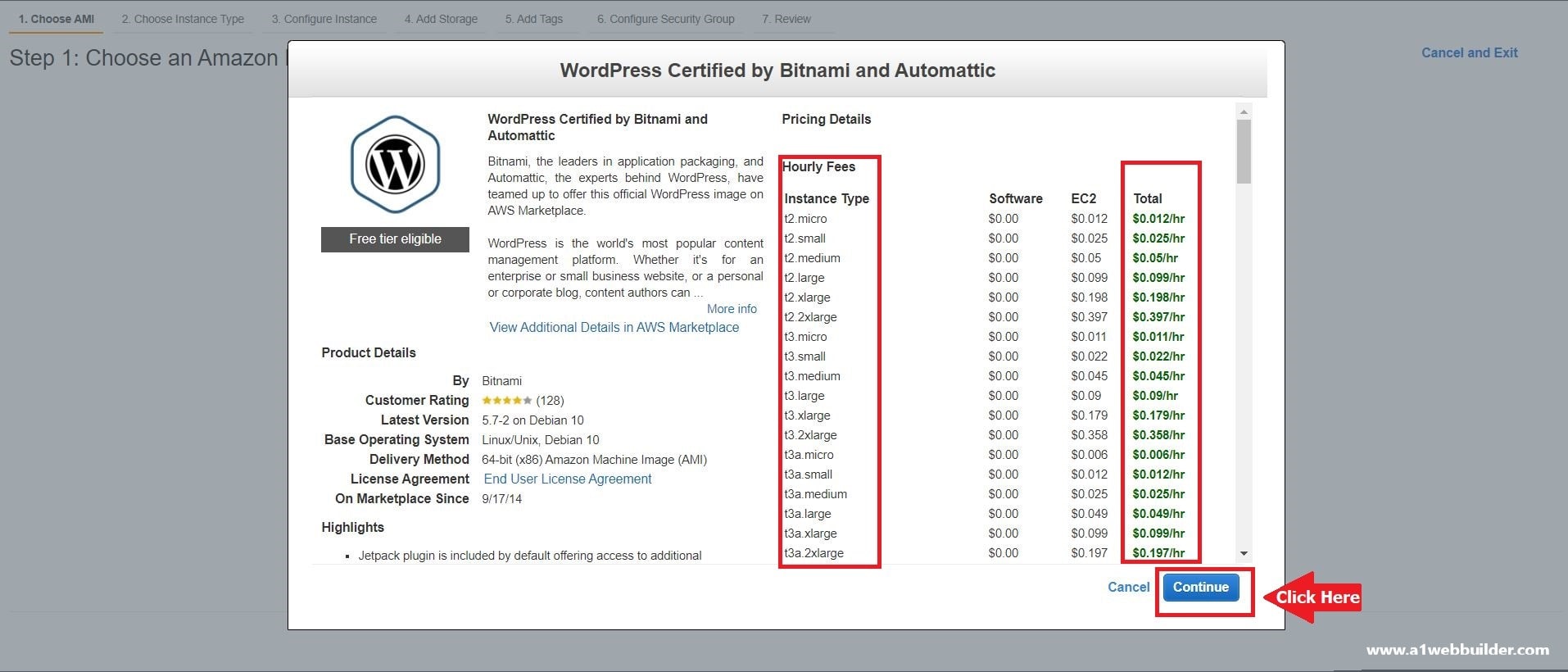Click total $0.05/hr for t2.medium

(x=1155, y=258)
